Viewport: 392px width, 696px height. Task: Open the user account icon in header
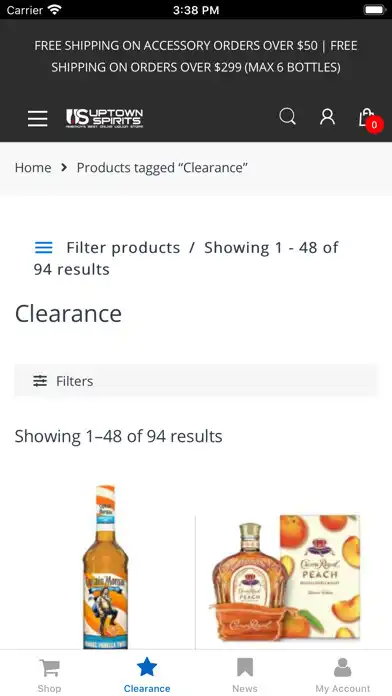pos(327,117)
